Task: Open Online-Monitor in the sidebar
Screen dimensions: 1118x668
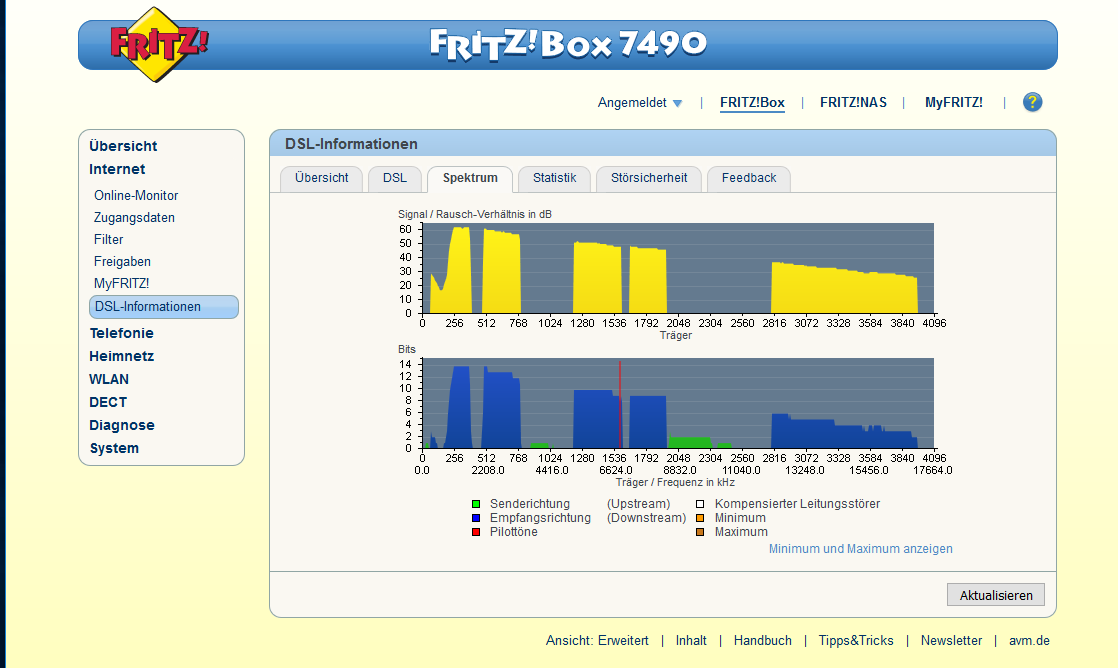Action: tap(136, 195)
